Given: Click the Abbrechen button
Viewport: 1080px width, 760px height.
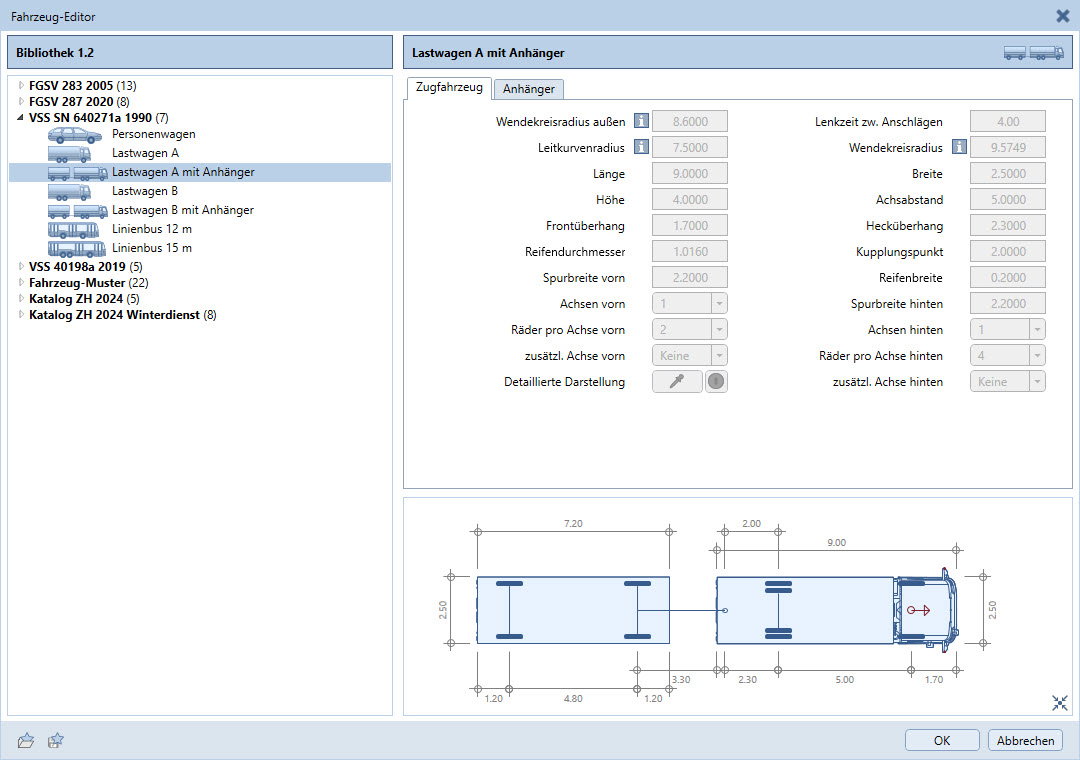Looking at the screenshot, I should tap(1025, 741).
